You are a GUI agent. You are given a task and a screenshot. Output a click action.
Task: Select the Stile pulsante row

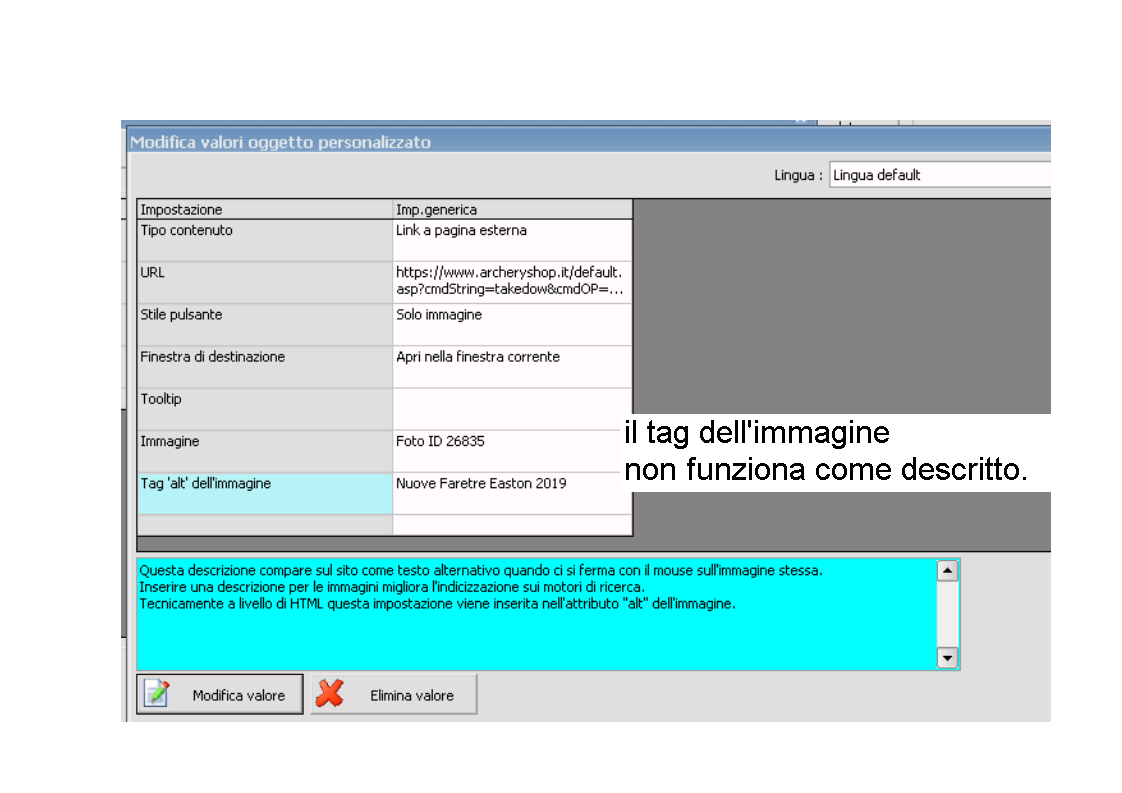[385, 325]
